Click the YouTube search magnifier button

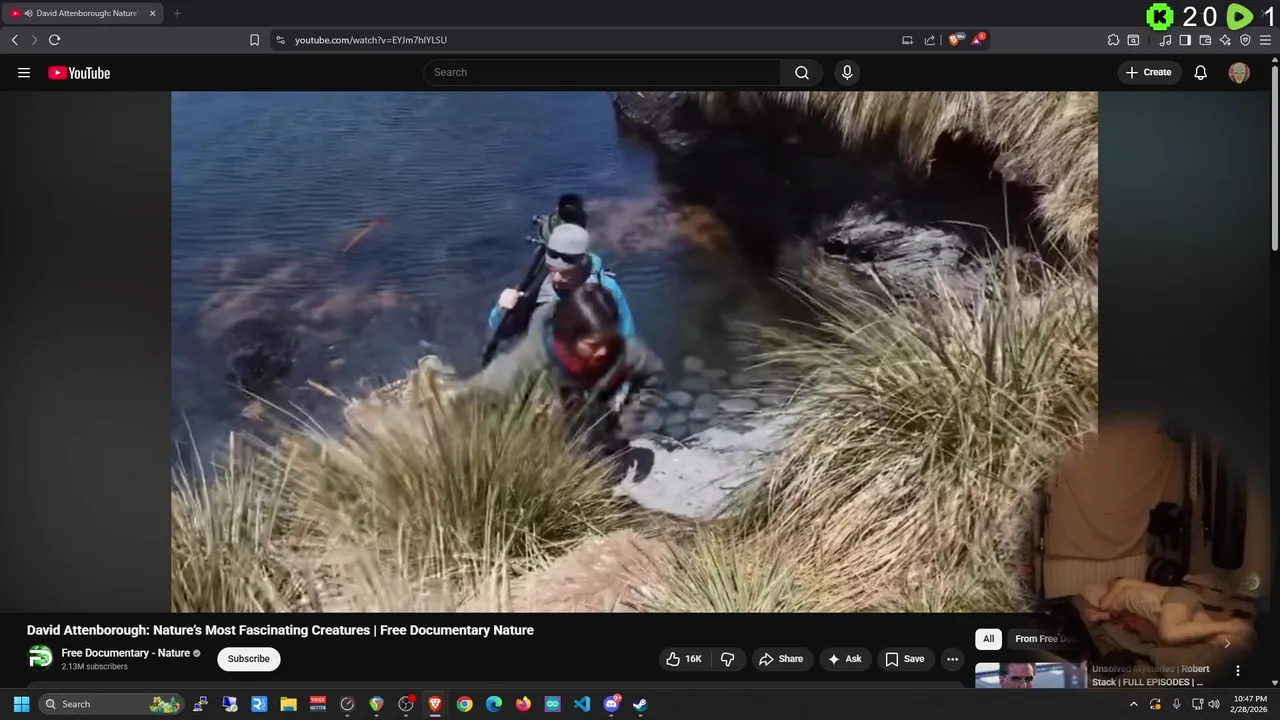point(802,72)
